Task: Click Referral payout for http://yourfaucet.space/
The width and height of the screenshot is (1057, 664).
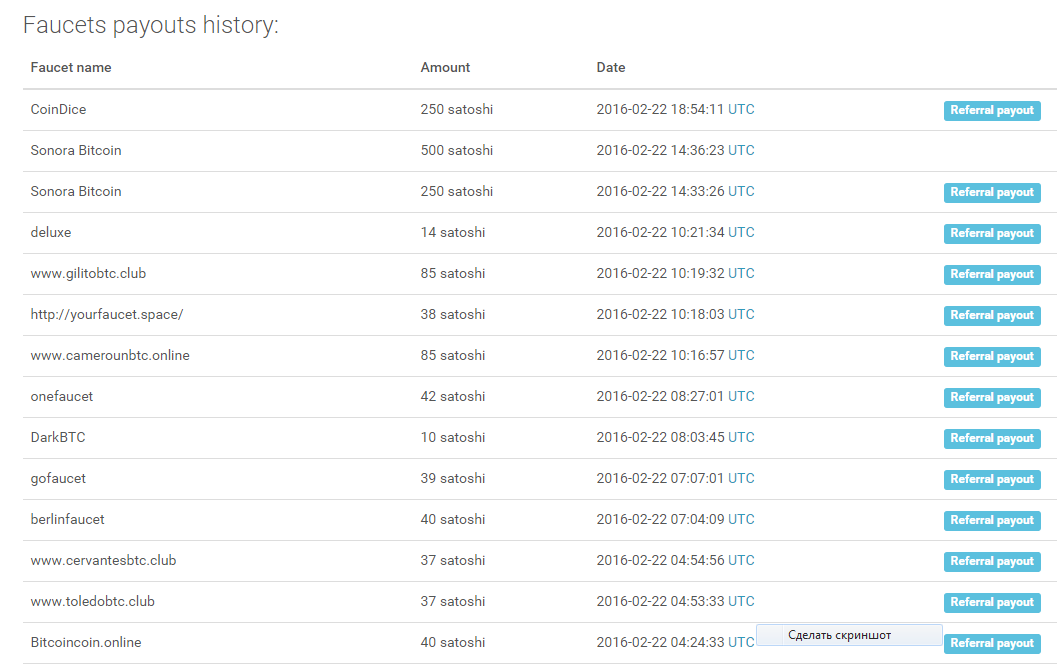Action: click(992, 315)
